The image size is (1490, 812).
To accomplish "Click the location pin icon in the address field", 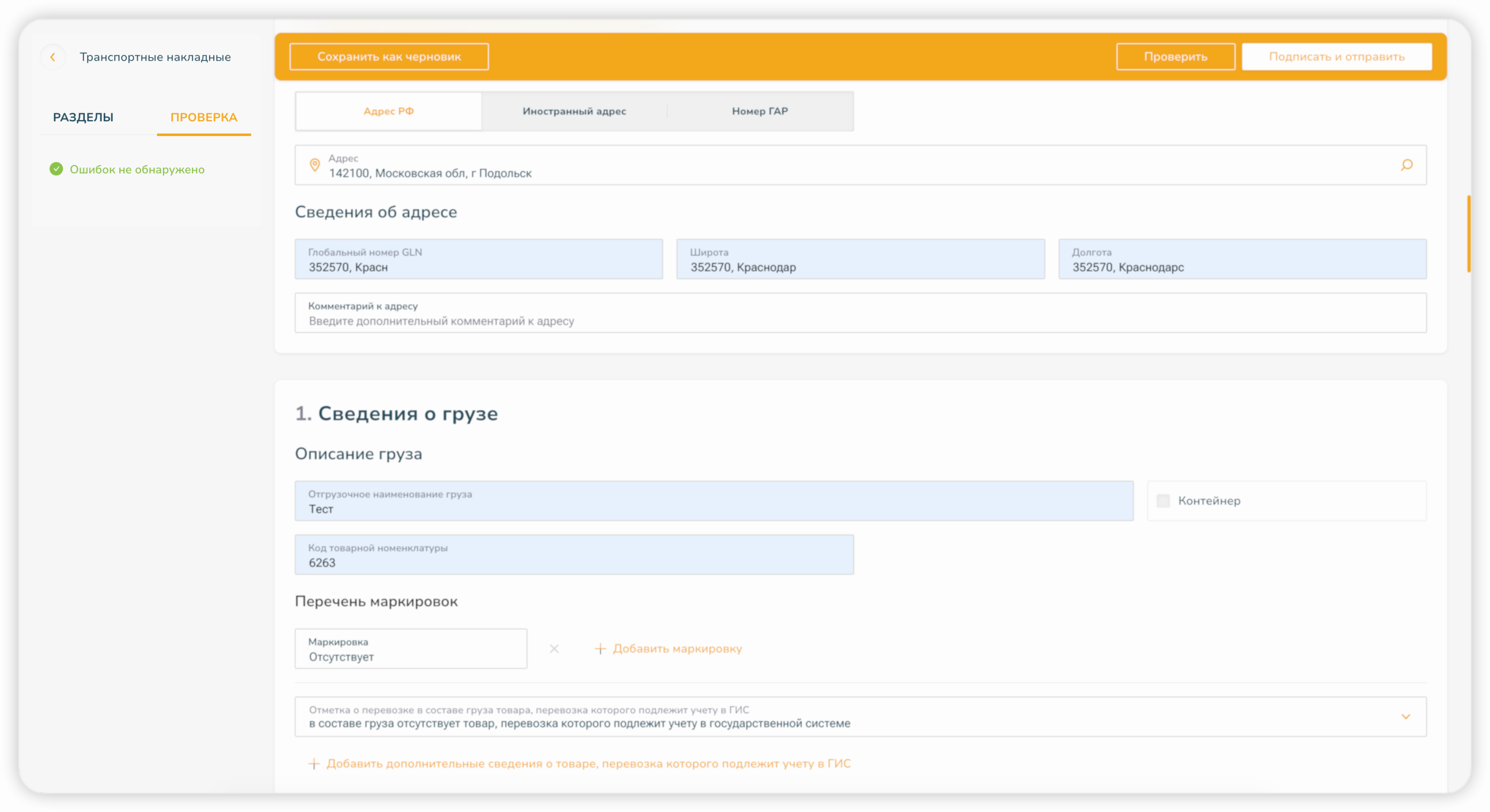I will click(x=315, y=165).
